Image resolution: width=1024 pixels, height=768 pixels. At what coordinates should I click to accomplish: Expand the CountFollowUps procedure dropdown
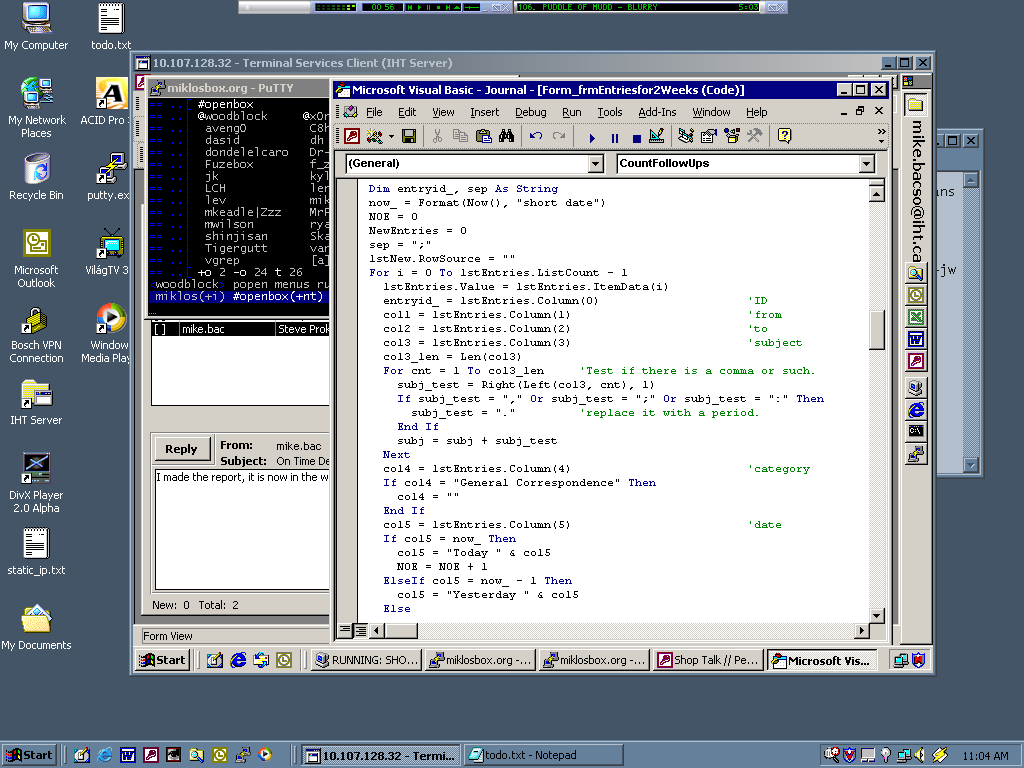(866, 163)
